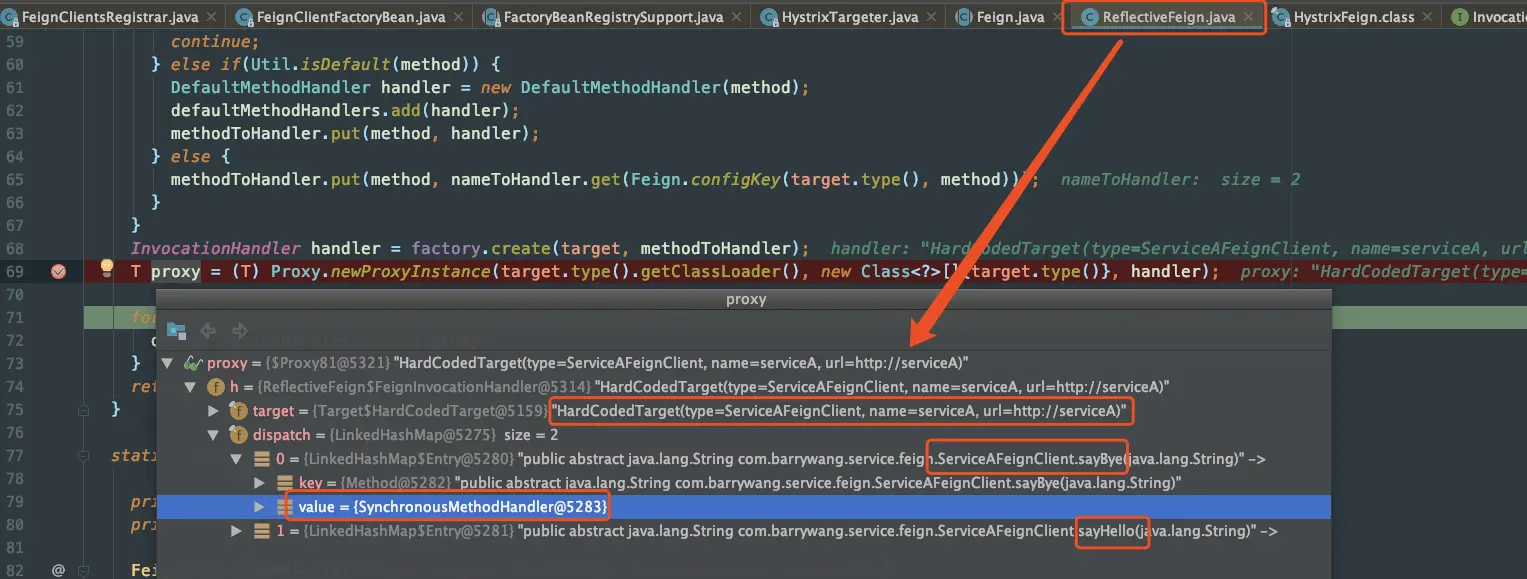The height and width of the screenshot is (579, 1527).
Task: Select the dispatch = {LinkedHashMap@5275} row
Action: (x=743, y=435)
